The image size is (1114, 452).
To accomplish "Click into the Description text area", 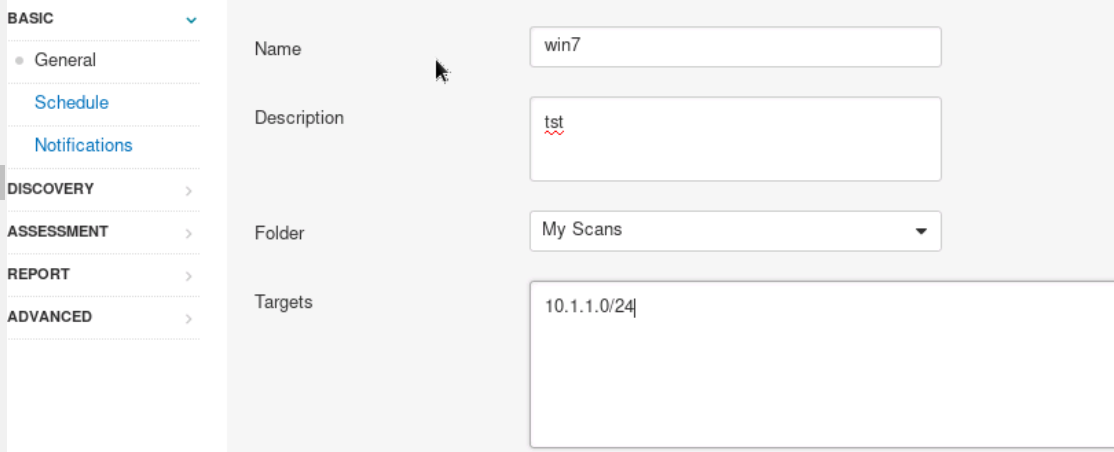I will (x=735, y=139).
